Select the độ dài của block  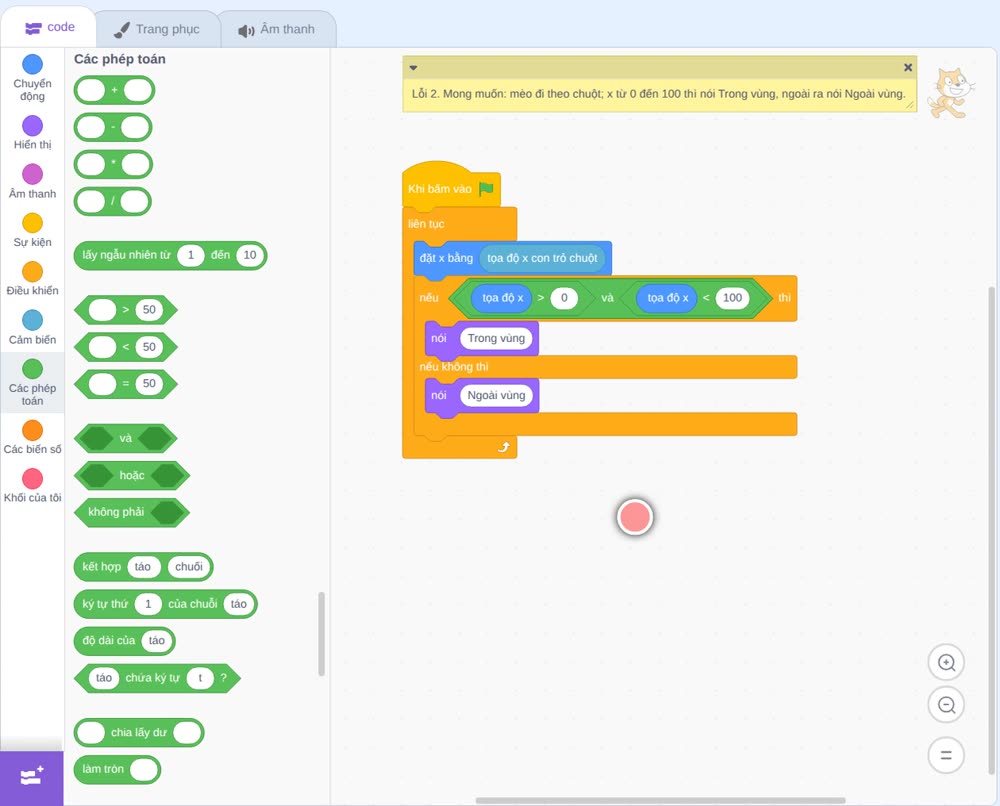tap(108, 641)
